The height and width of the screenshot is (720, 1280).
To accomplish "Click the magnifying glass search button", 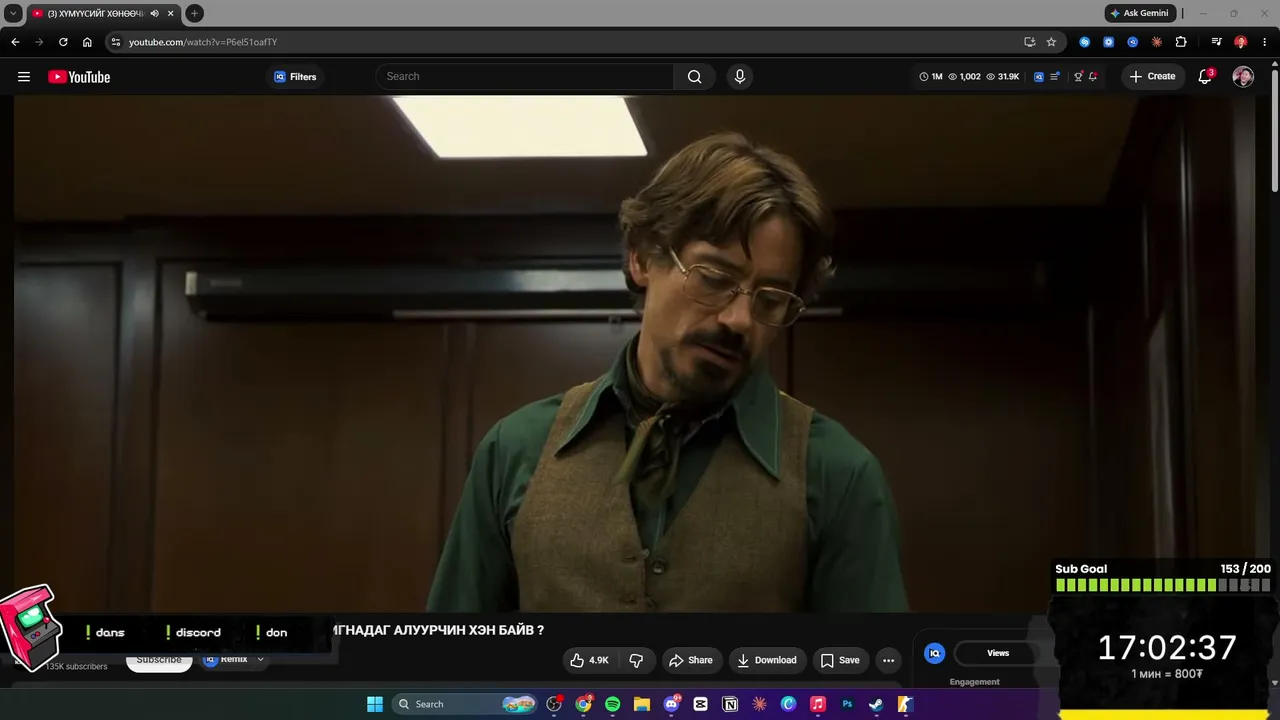I will pos(694,77).
